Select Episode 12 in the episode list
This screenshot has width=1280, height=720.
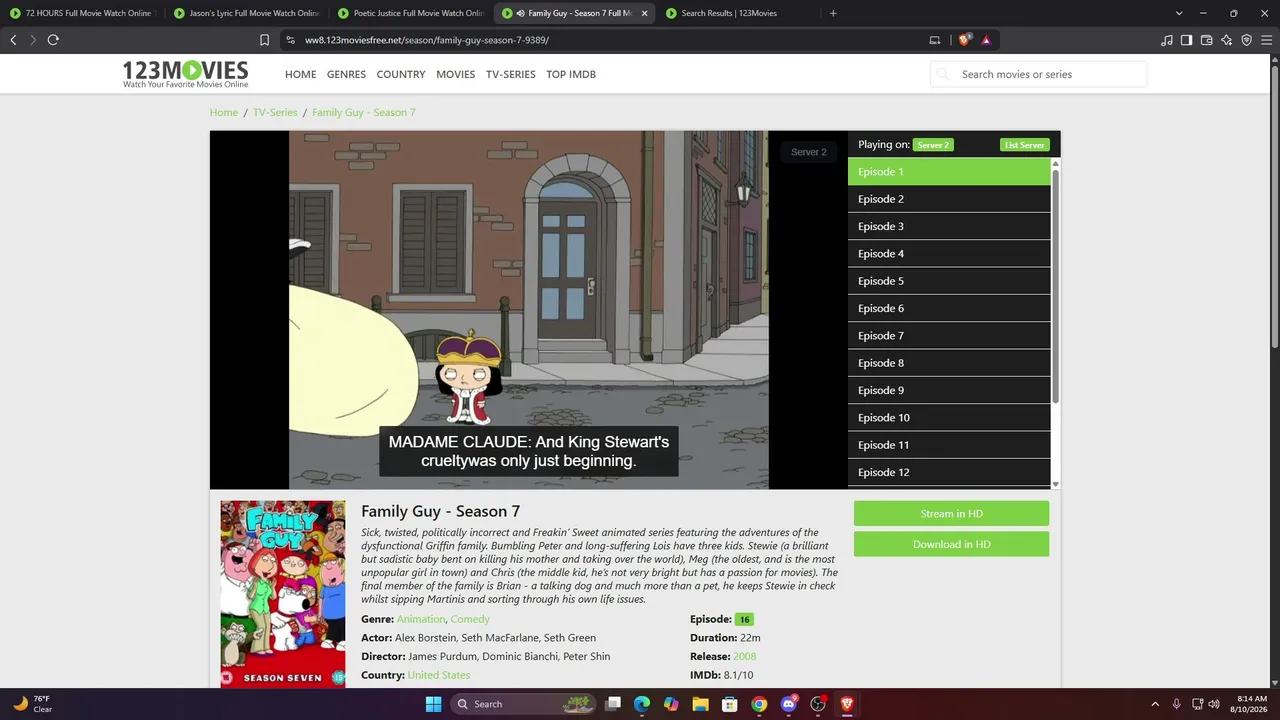tap(949, 472)
